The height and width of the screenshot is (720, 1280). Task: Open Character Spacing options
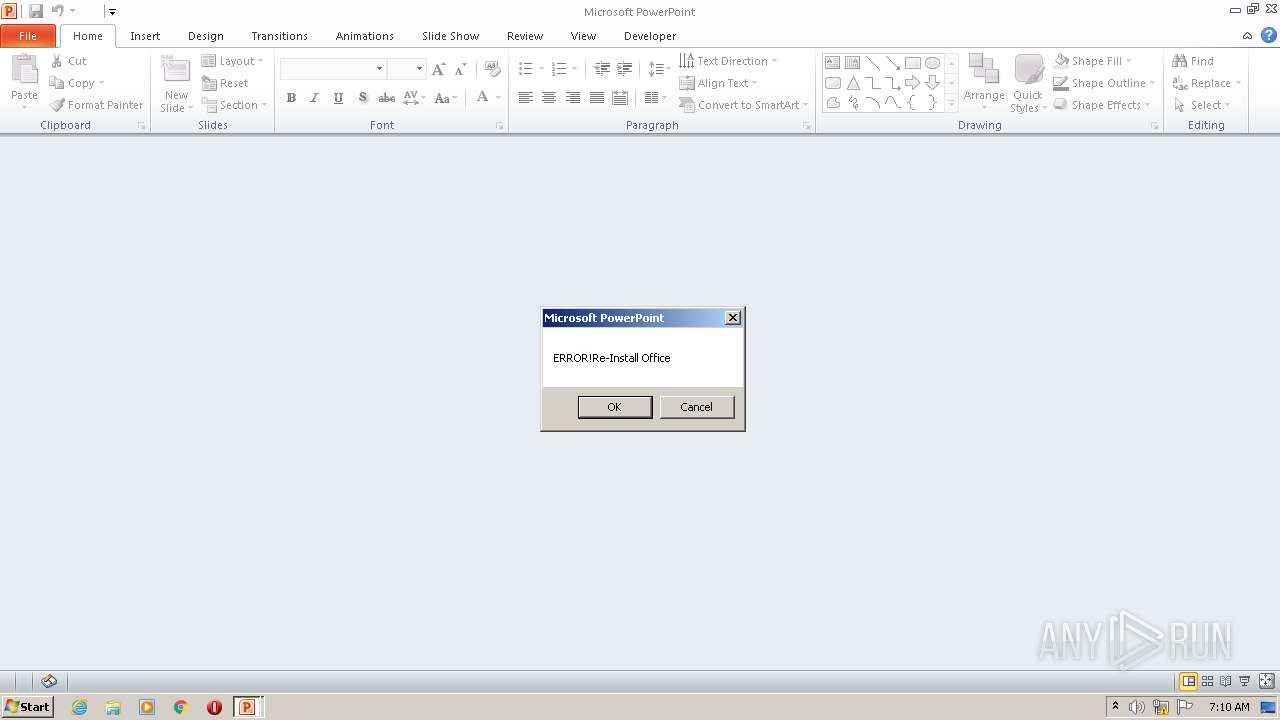(x=413, y=98)
